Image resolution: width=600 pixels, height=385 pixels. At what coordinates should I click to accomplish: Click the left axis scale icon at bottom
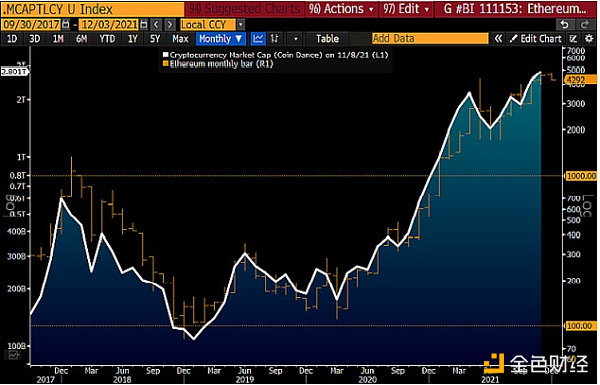tap(14, 356)
